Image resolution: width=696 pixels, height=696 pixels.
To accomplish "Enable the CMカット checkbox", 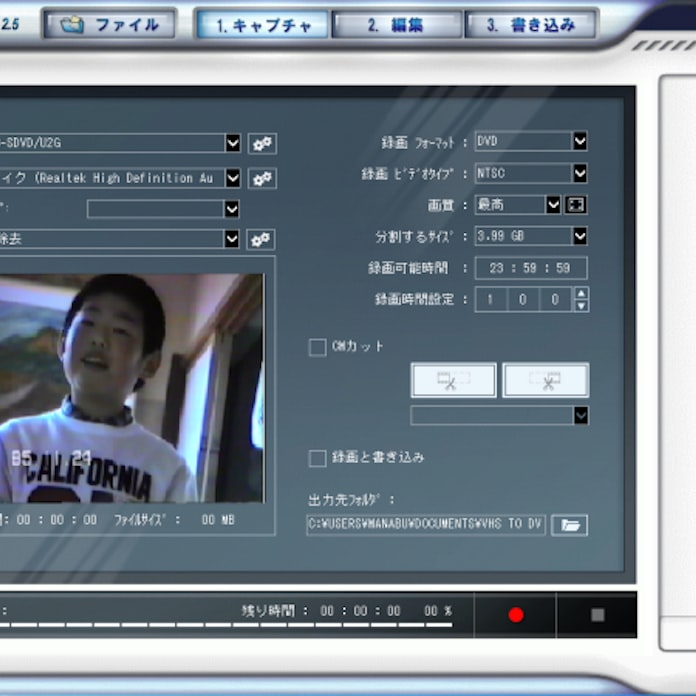I will click(317, 347).
